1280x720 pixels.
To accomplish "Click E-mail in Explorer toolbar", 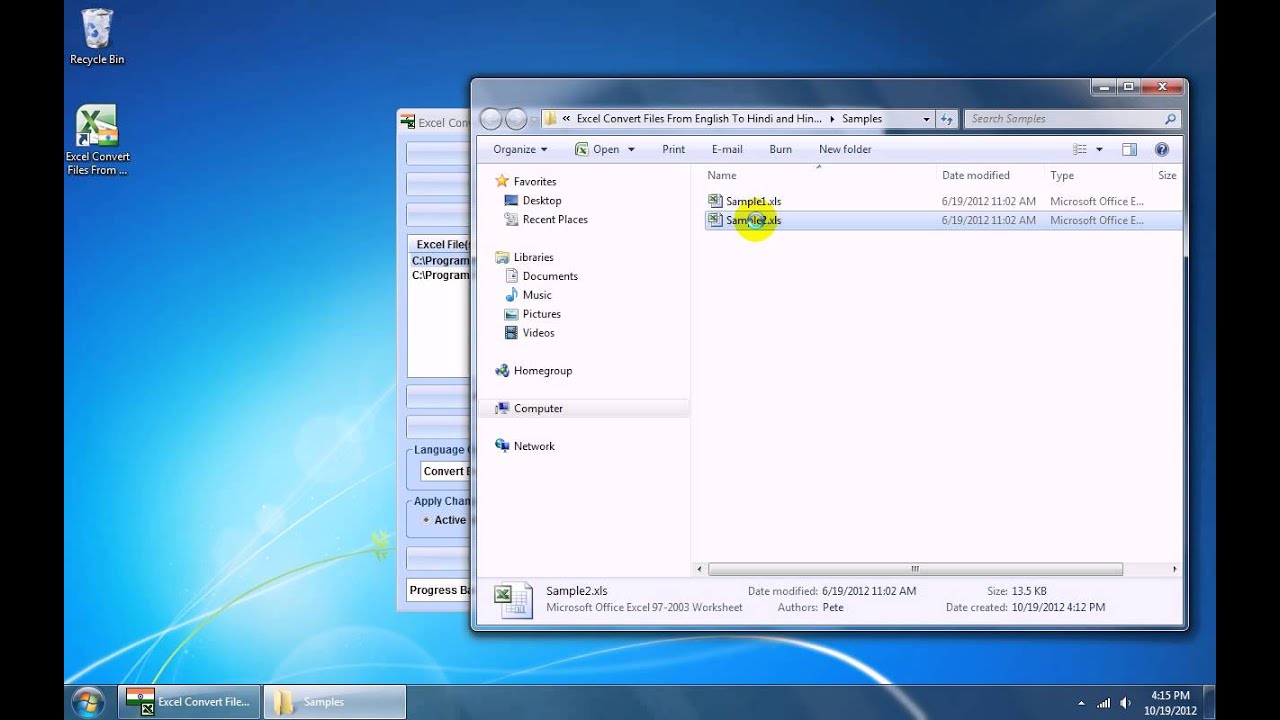I will click(x=727, y=149).
